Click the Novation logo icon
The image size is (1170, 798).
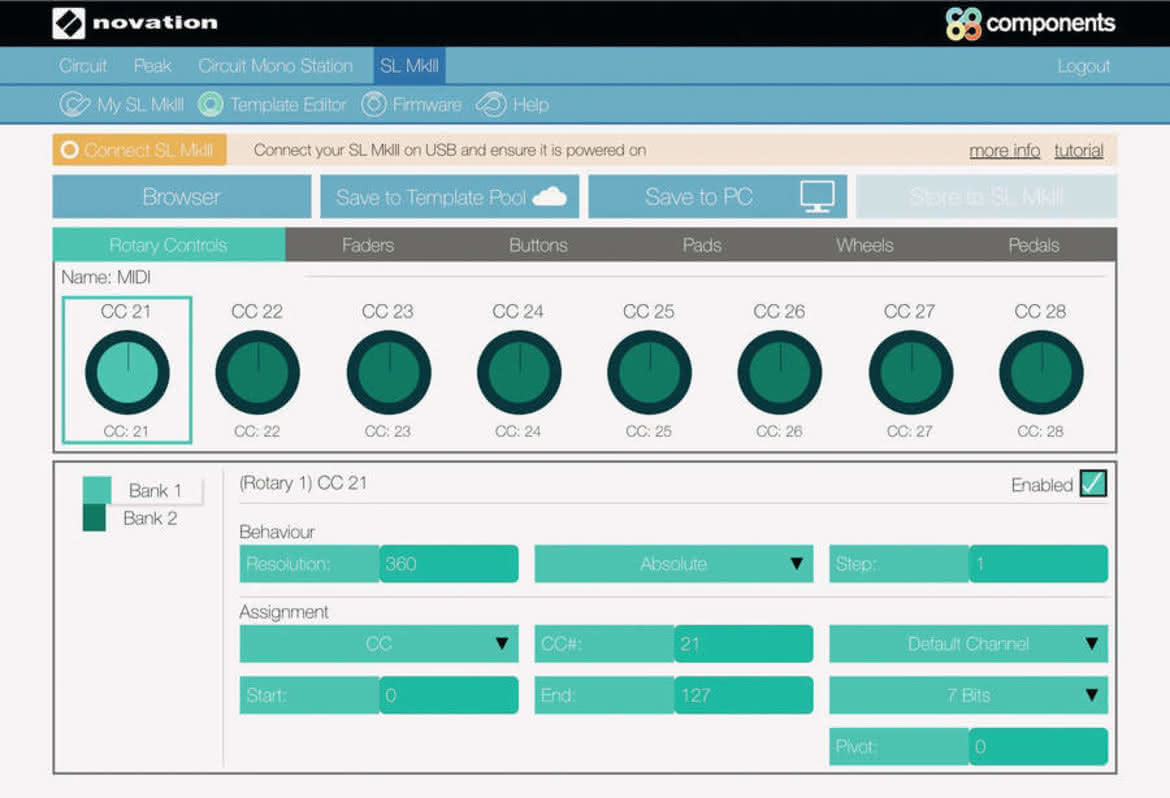coord(69,23)
